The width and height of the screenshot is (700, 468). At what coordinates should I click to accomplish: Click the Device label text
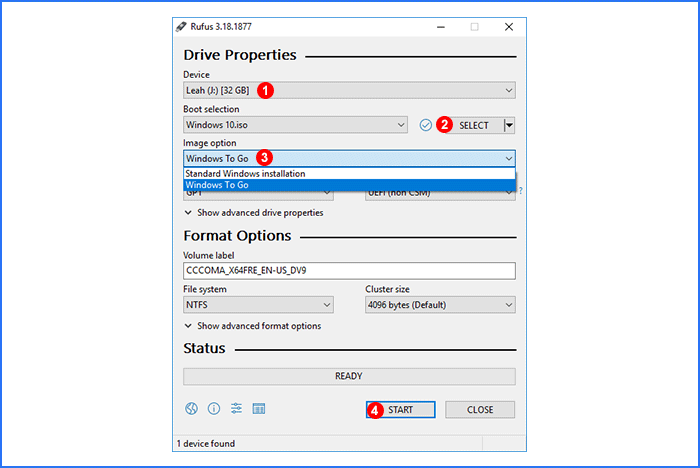pos(196,75)
